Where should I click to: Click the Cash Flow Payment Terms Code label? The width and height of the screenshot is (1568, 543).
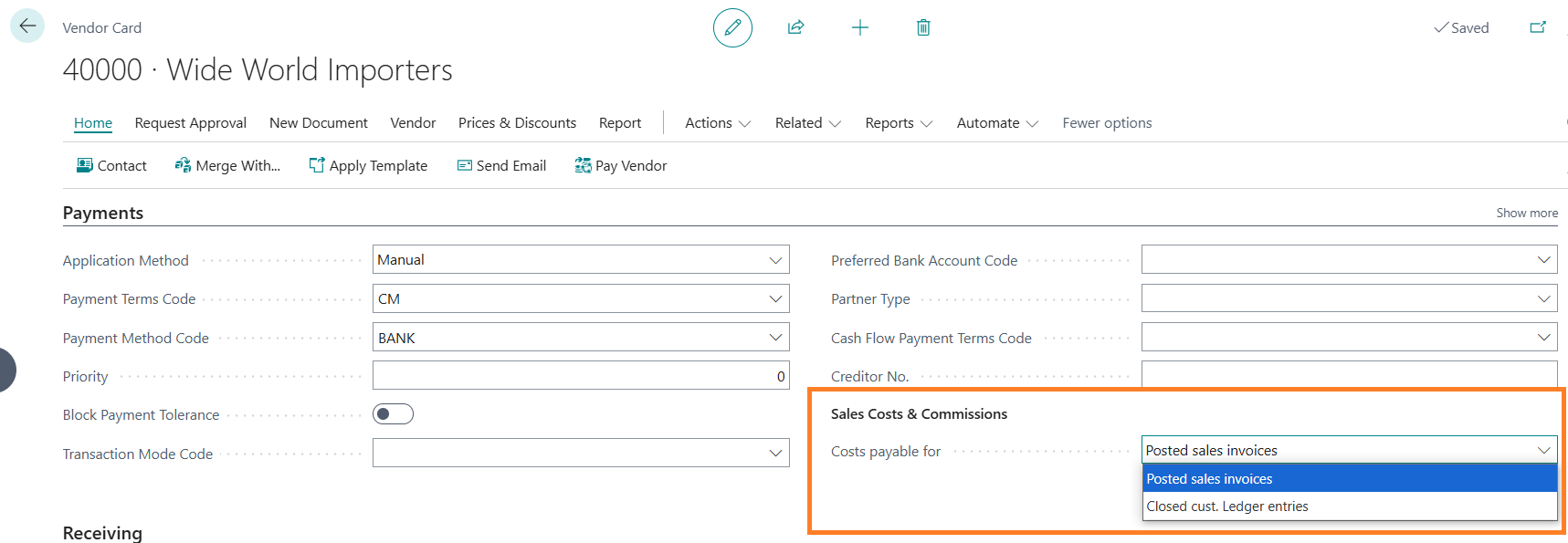[x=931, y=338]
